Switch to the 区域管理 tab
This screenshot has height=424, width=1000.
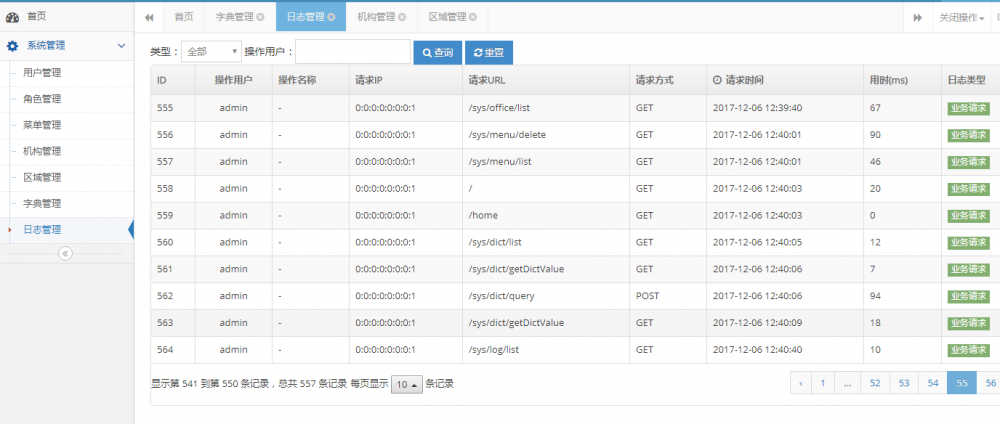click(452, 17)
